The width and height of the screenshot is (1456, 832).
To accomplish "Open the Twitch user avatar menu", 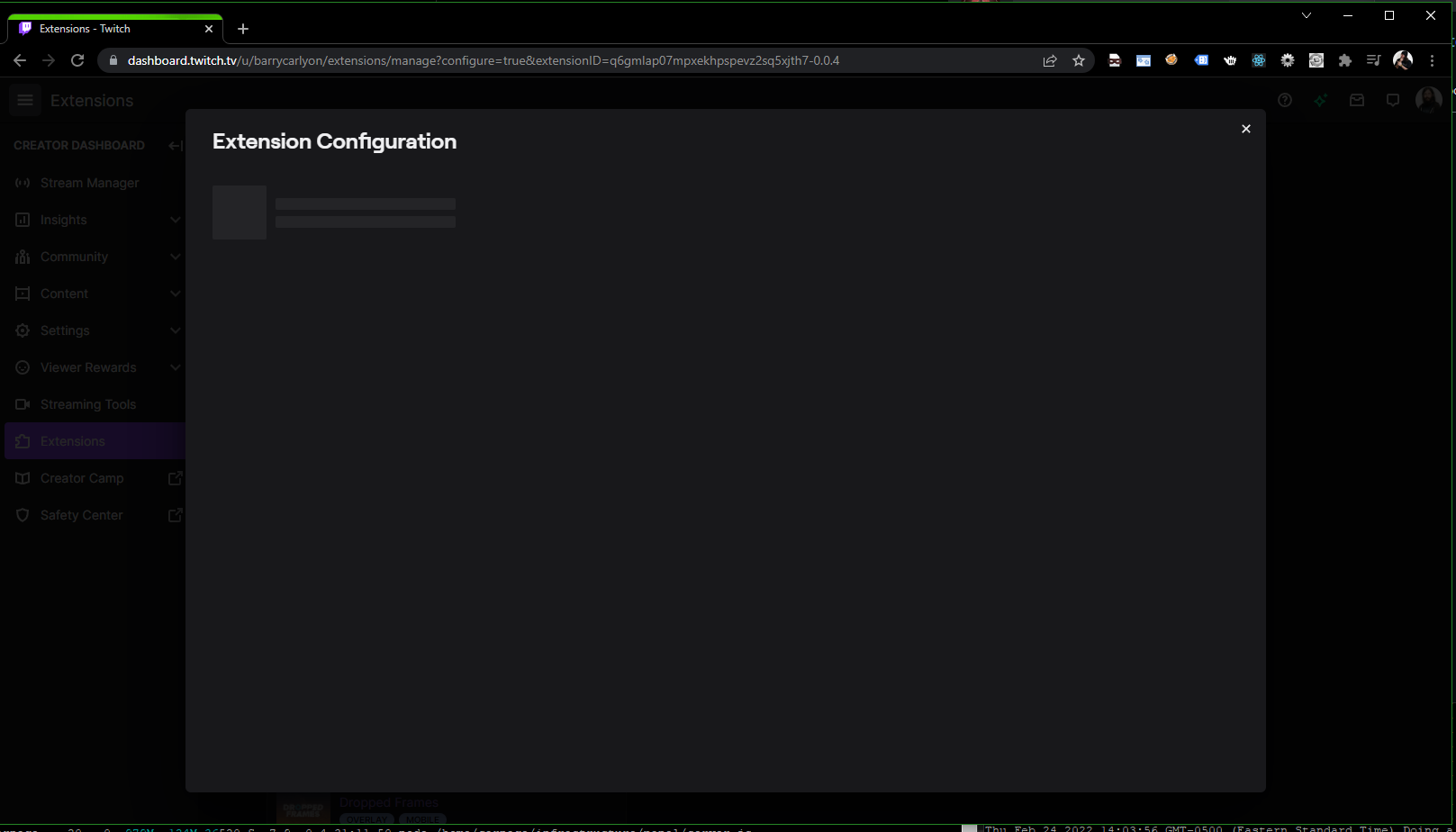I will tap(1428, 100).
